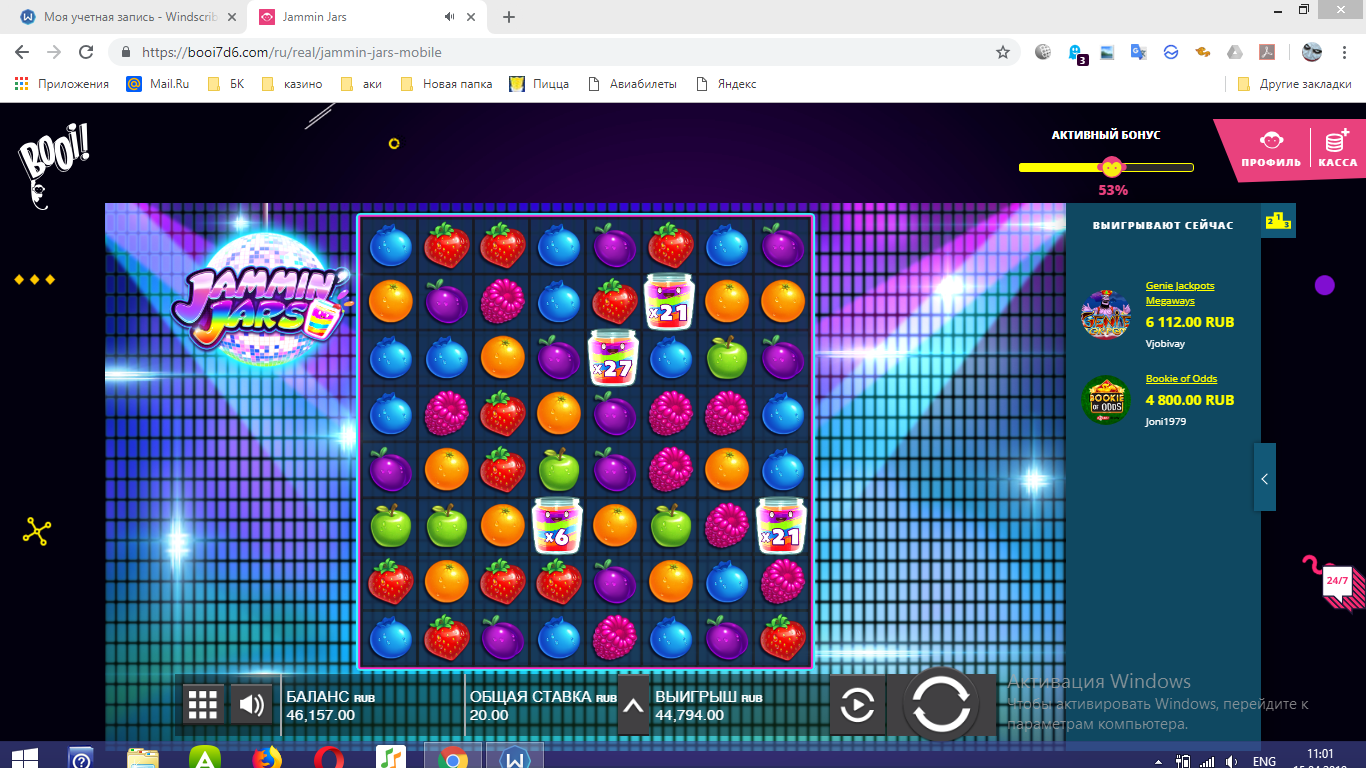1366x768 pixels.
Task: Open the Bookie of Odds link
Action: (1181, 379)
